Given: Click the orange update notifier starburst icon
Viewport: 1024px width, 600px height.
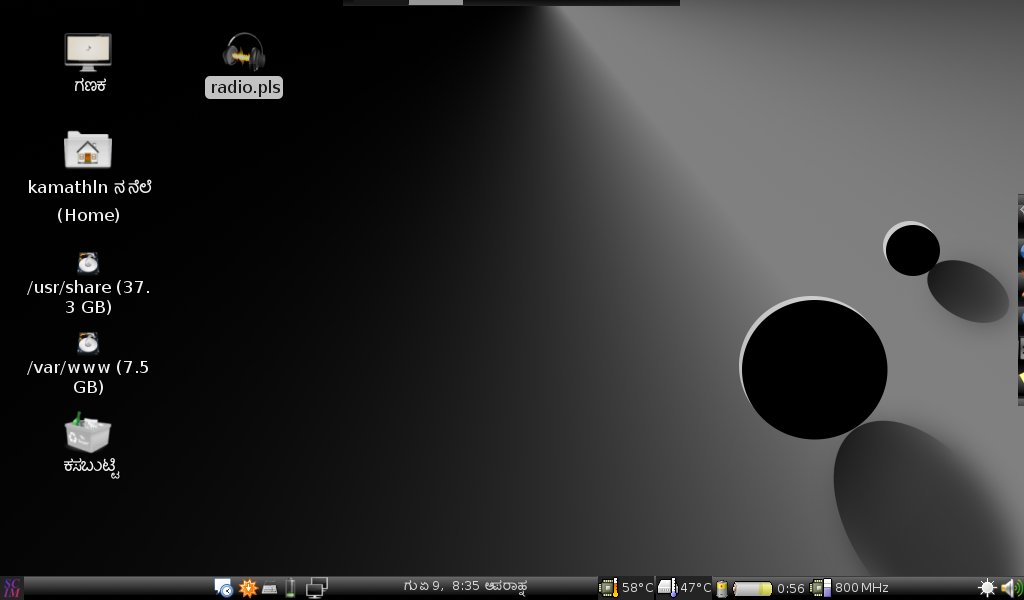Looking at the screenshot, I should coord(248,588).
